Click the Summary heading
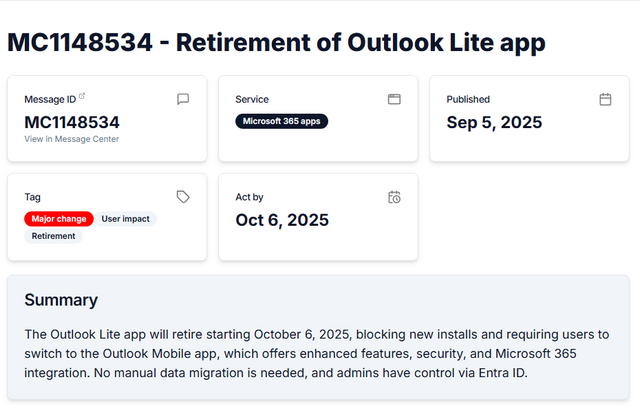640x411 pixels. tap(61, 300)
